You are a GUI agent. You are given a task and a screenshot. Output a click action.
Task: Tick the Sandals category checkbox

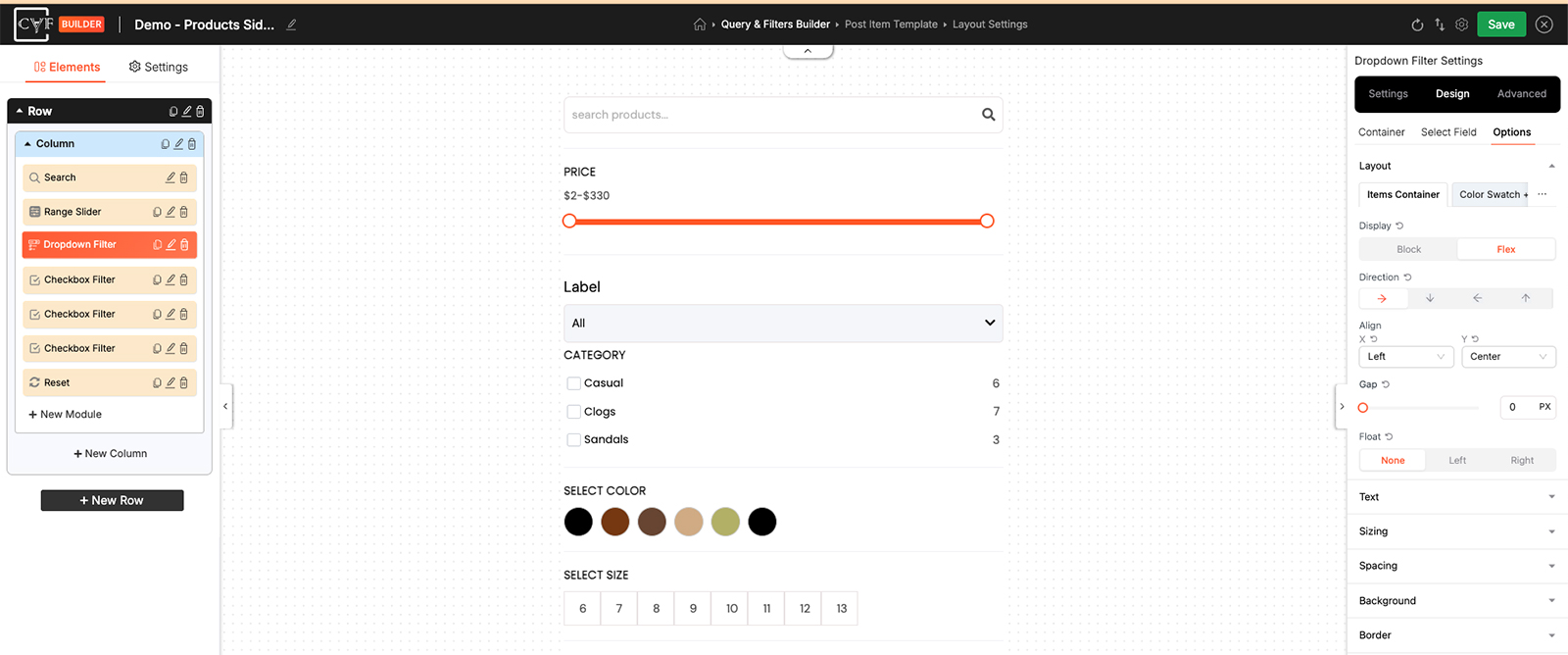click(574, 439)
